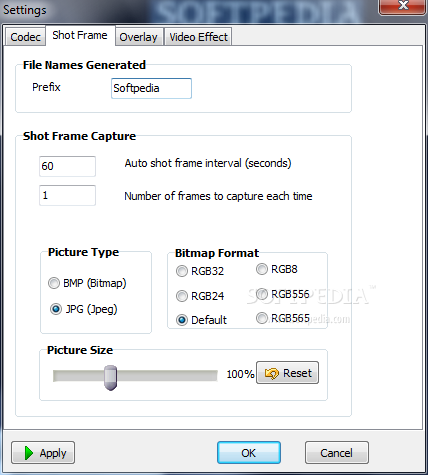This screenshot has height=475, width=428.
Task: Select the Shot Frame tab
Action: coord(80,35)
